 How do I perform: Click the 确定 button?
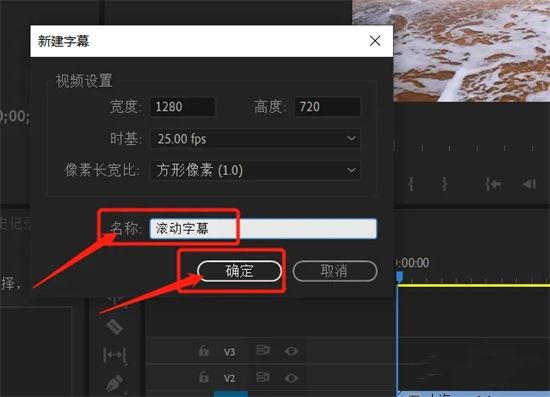click(x=240, y=271)
